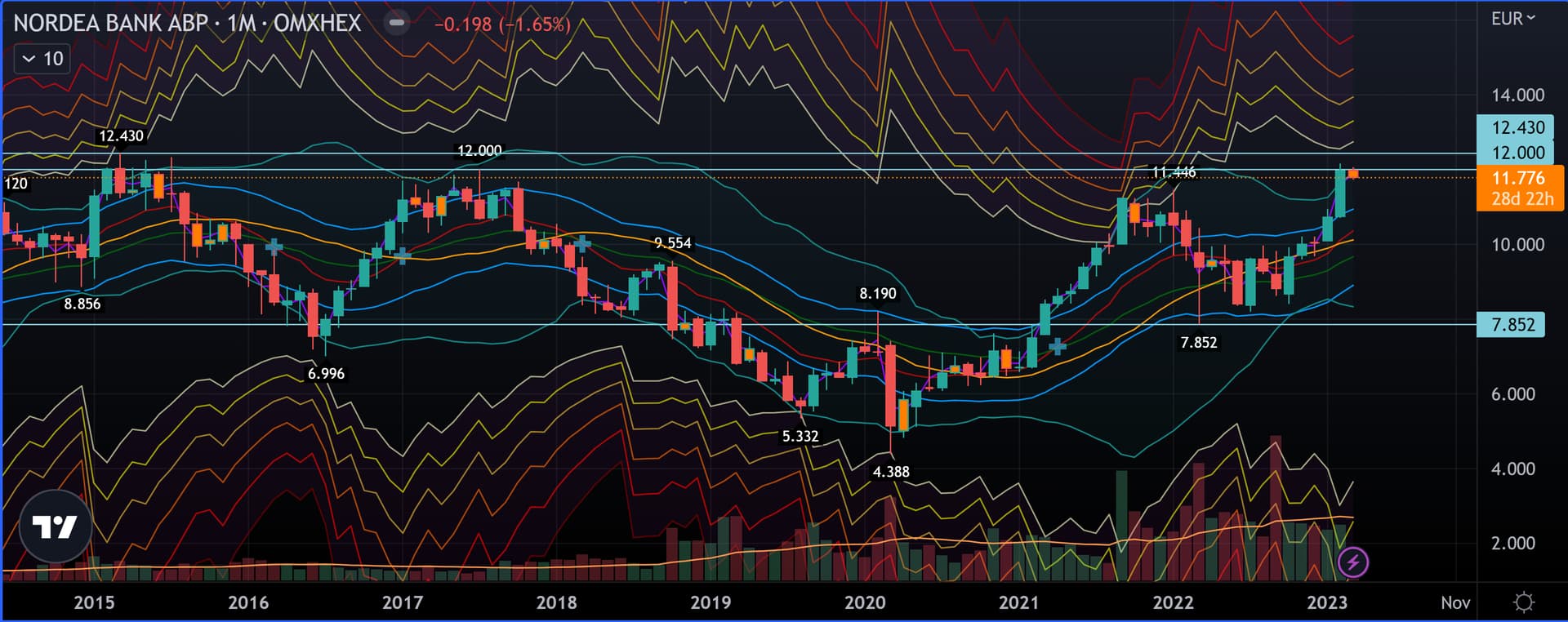Screen dimensions: 1568x622
Task: Click the cross marker near early 2017
Action: tap(403, 255)
